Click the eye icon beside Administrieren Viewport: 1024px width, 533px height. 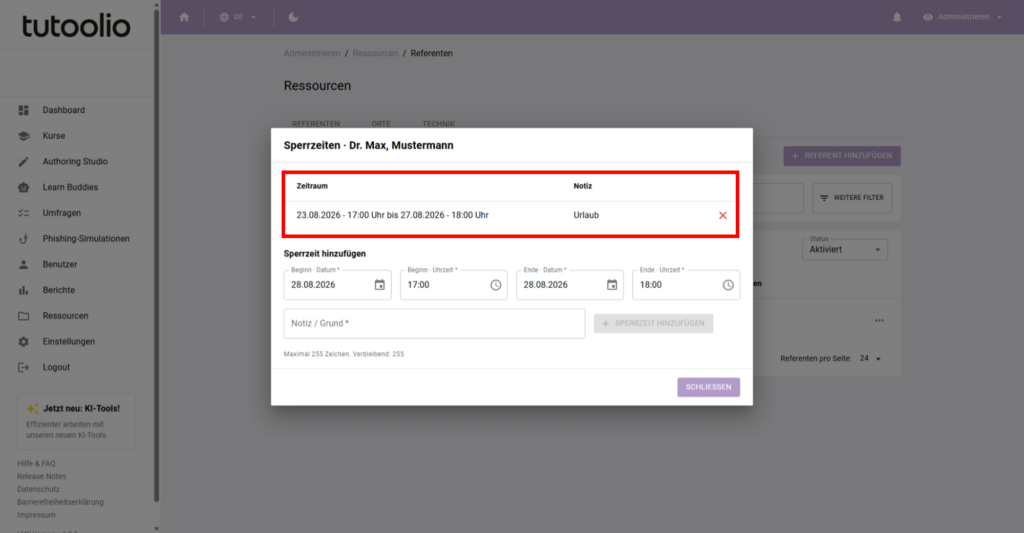(928, 17)
